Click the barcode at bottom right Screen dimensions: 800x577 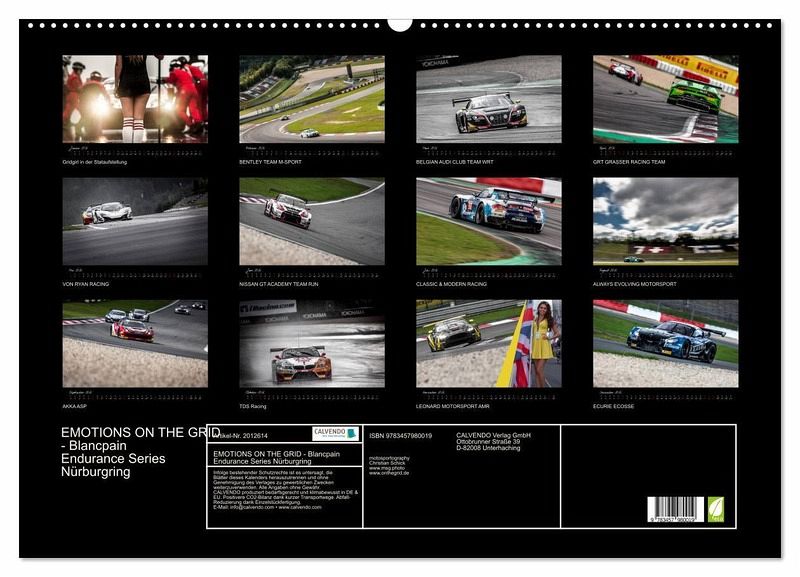coord(675,510)
